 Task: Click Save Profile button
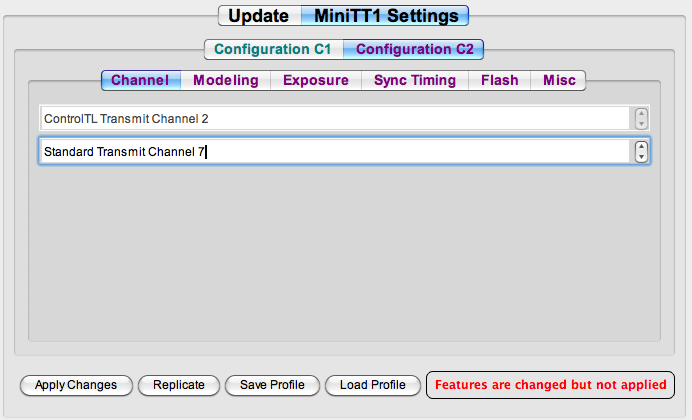[x=272, y=385]
